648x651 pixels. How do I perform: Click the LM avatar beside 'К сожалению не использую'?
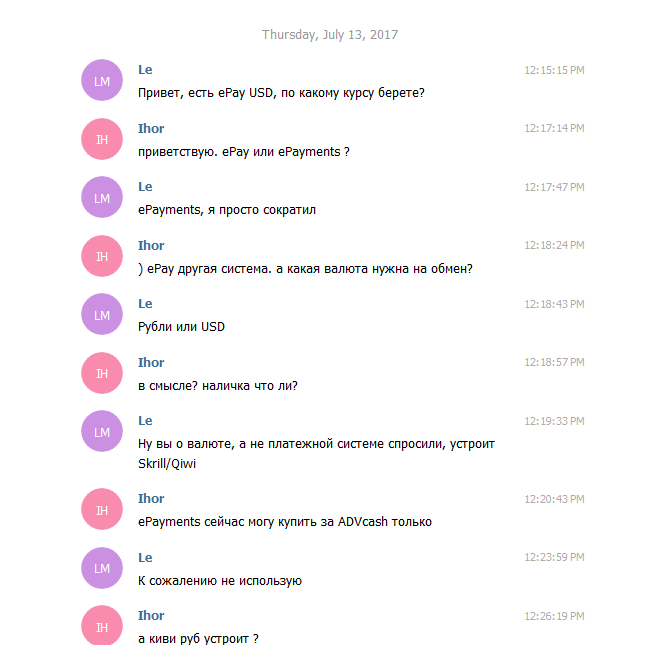102,568
